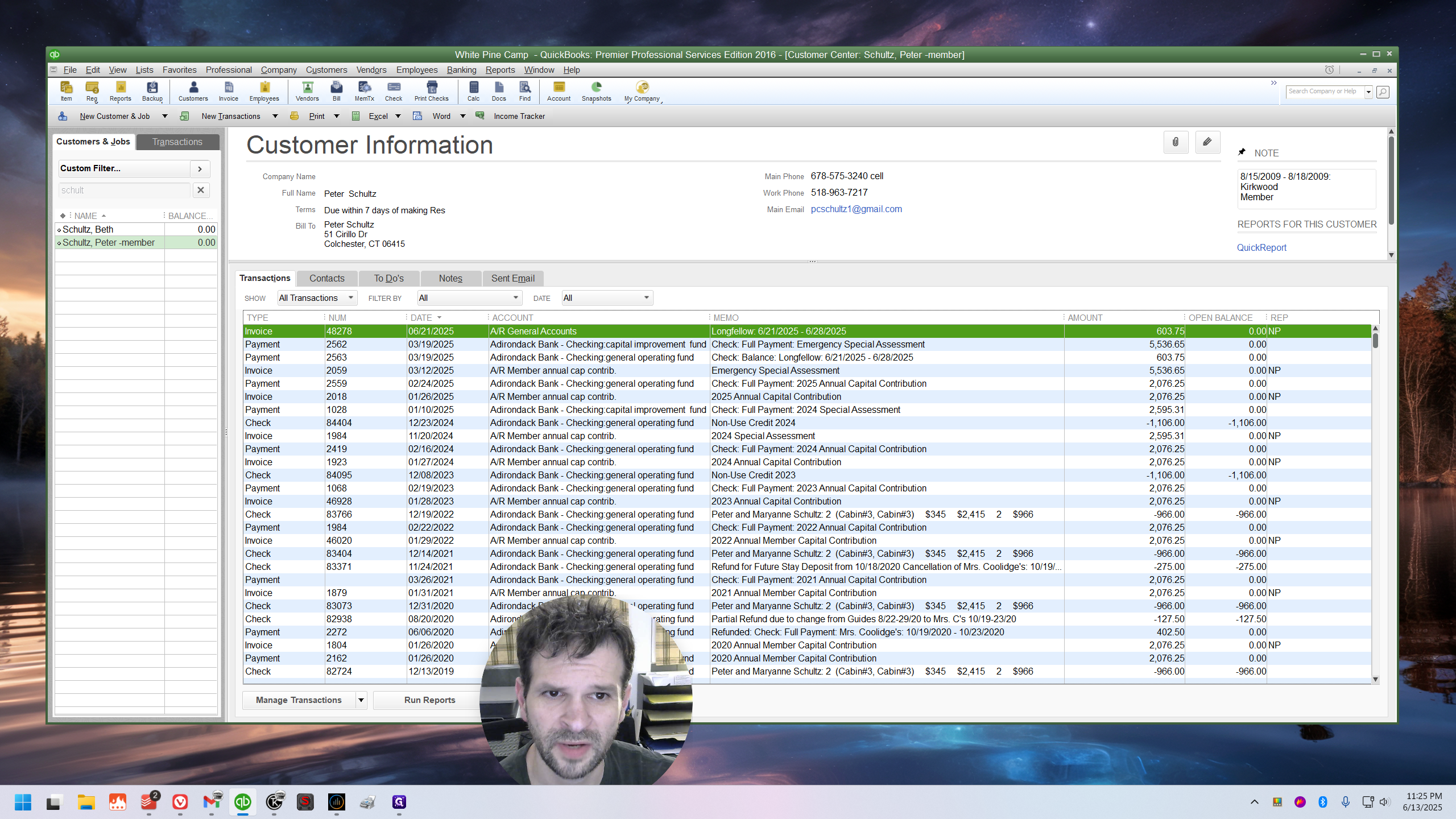Click the pcschultz1@gmail.com email link
The height and width of the screenshot is (819, 1456).
point(857,209)
